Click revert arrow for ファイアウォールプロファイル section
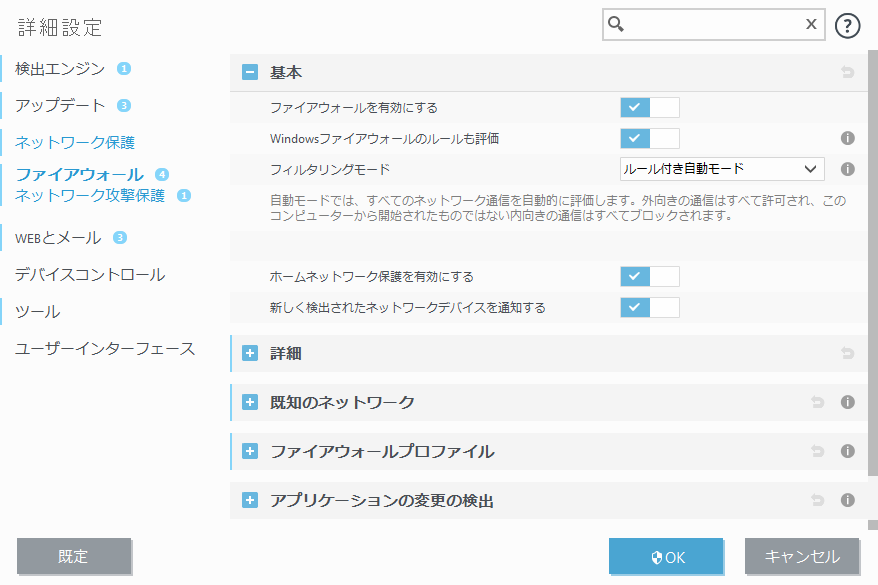Viewport: 878px width, 585px height. pyautogui.click(x=817, y=452)
